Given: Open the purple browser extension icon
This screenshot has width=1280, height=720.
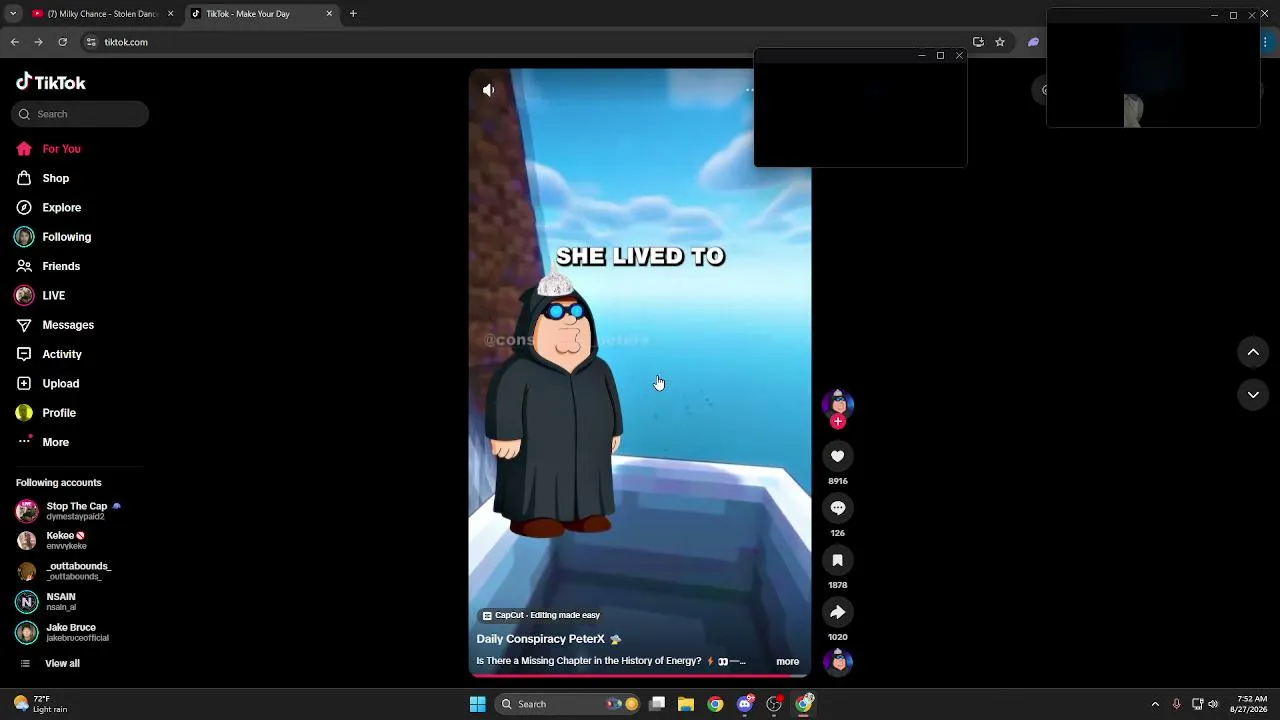Looking at the screenshot, I should [x=1033, y=42].
